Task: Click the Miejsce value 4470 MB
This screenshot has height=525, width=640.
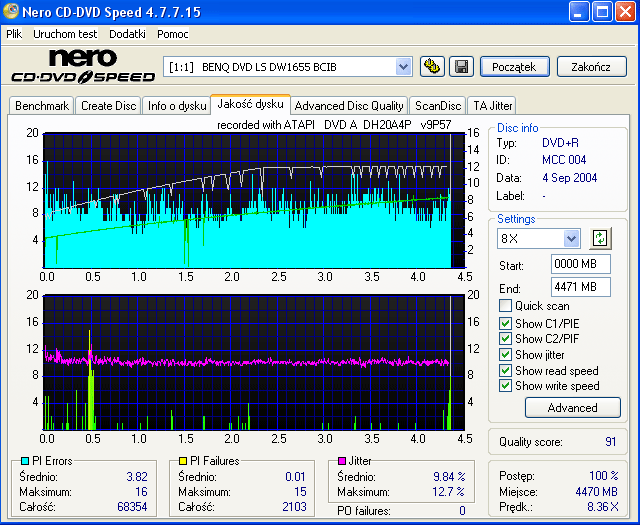Action: tap(596, 492)
